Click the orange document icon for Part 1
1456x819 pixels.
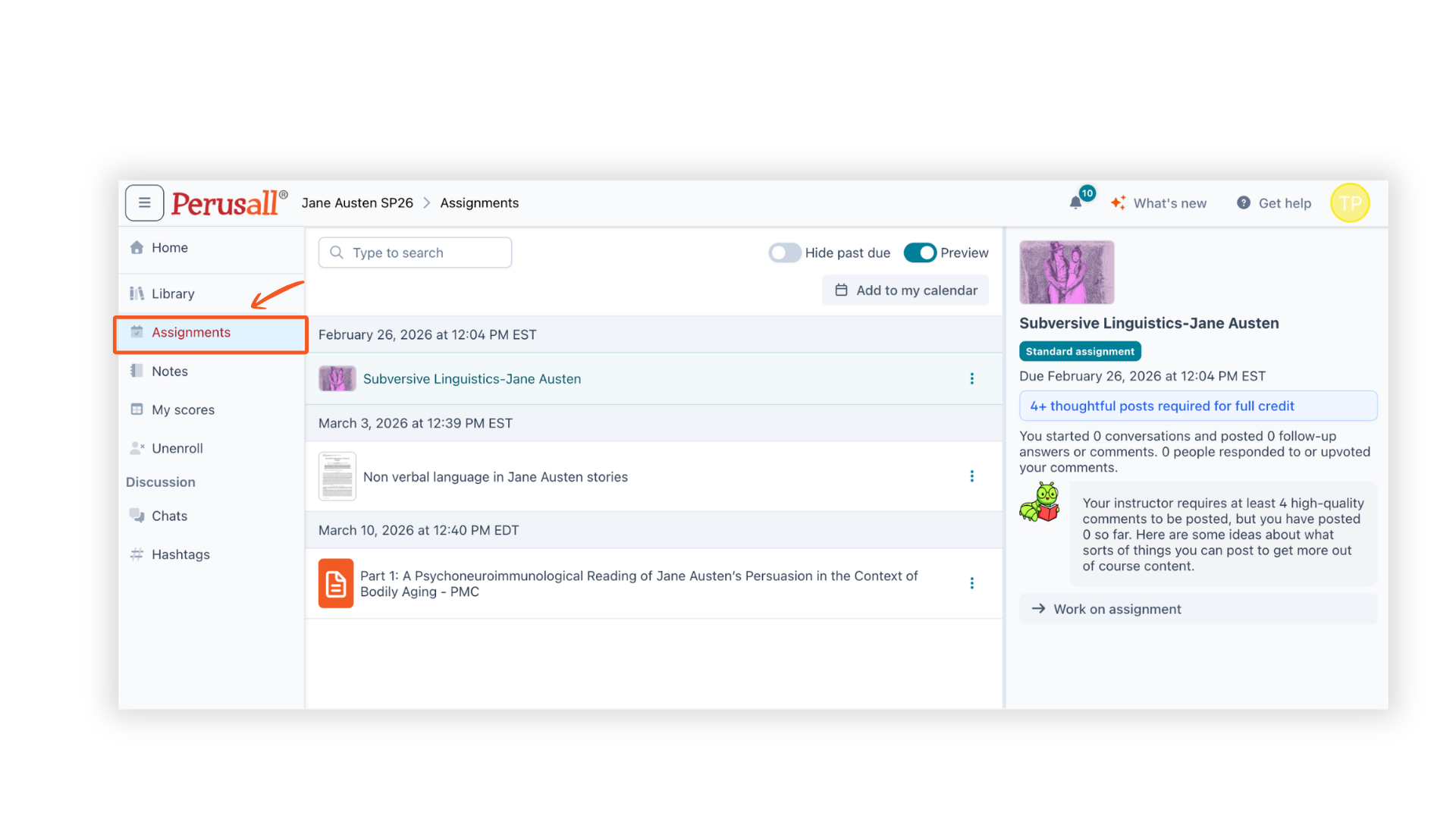coord(336,583)
